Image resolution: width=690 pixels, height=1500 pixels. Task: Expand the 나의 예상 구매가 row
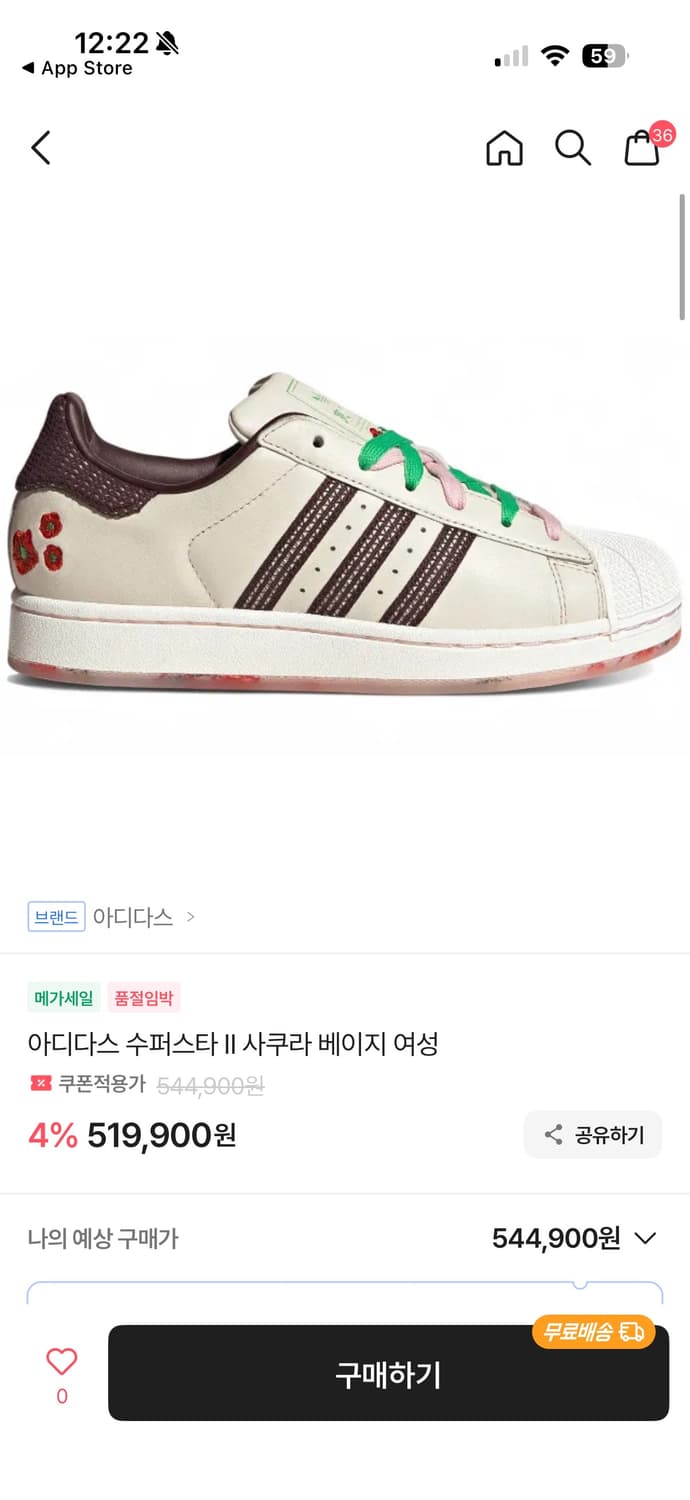click(x=344, y=1239)
